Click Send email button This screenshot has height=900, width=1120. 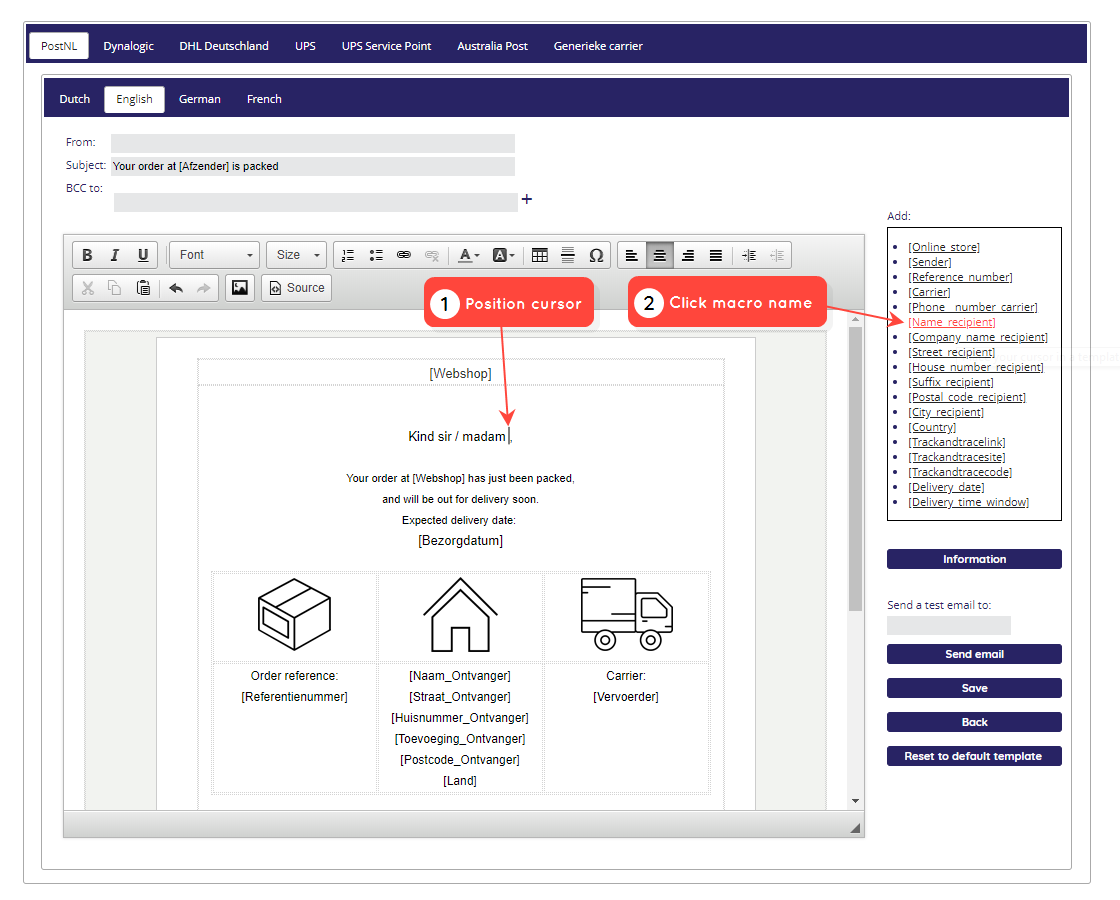coord(974,654)
